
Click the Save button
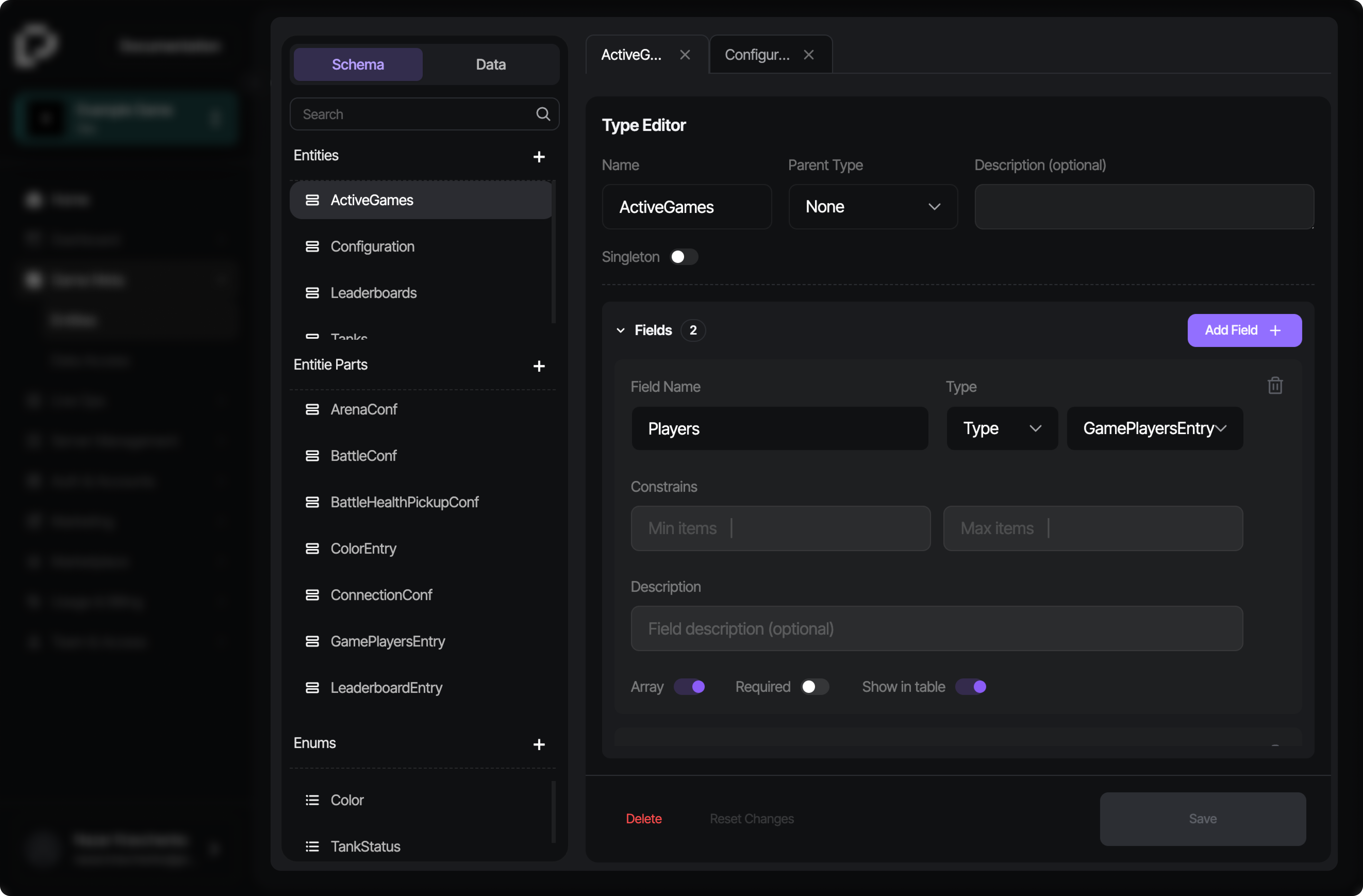coord(1202,819)
